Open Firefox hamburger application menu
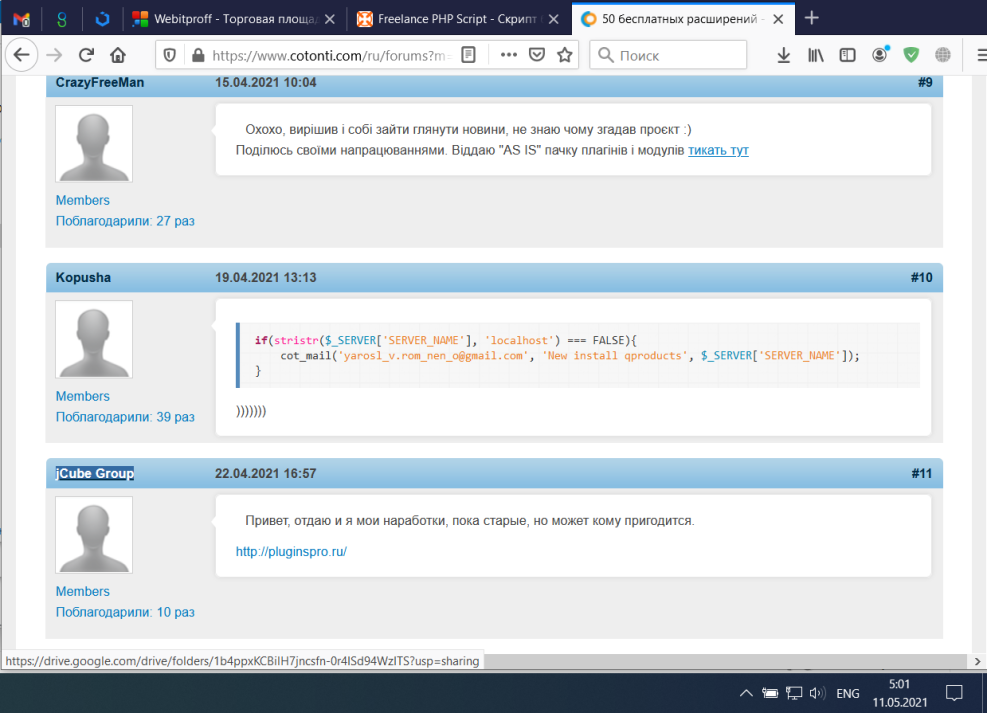The height and width of the screenshot is (713, 987). [x=974, y=55]
